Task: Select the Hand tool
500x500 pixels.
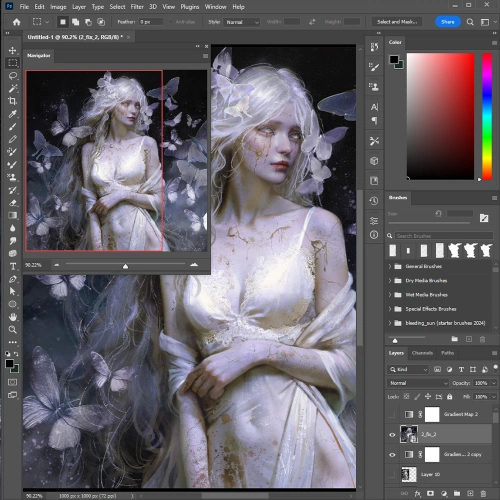Action: coord(13,317)
